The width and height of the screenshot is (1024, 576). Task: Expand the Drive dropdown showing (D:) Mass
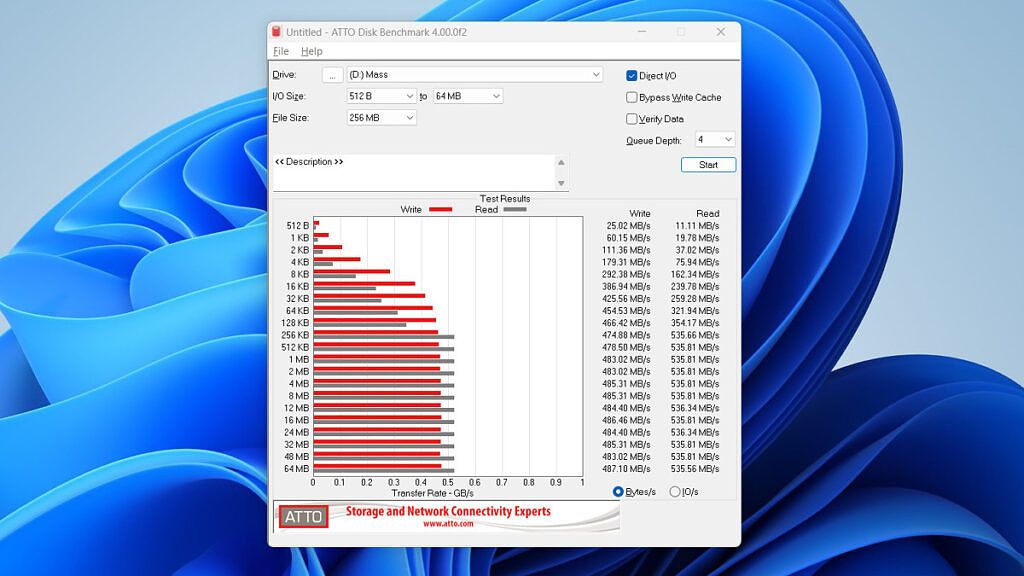pyautogui.click(x=475, y=75)
